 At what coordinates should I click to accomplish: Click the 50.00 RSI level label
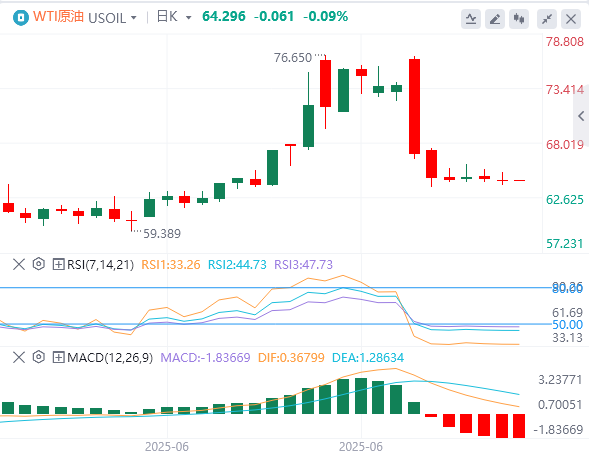click(x=567, y=324)
